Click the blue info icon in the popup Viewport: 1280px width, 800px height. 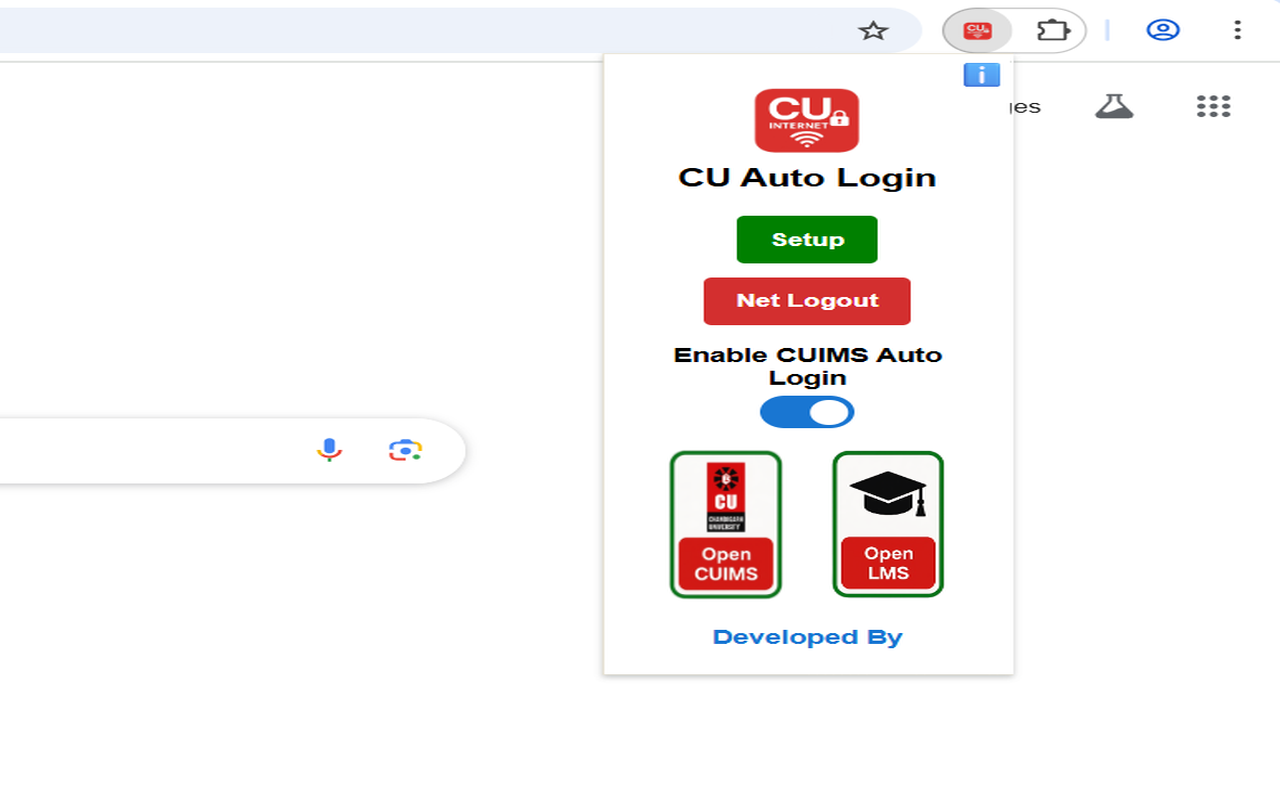pos(981,74)
